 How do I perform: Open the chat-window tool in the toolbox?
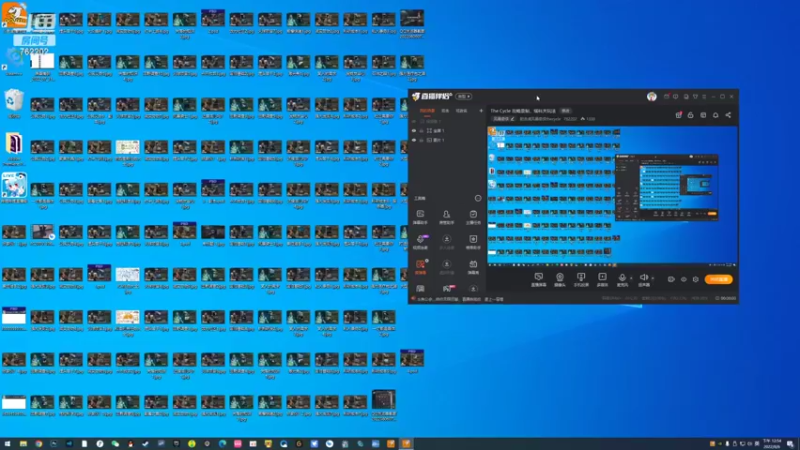[x=420, y=217]
